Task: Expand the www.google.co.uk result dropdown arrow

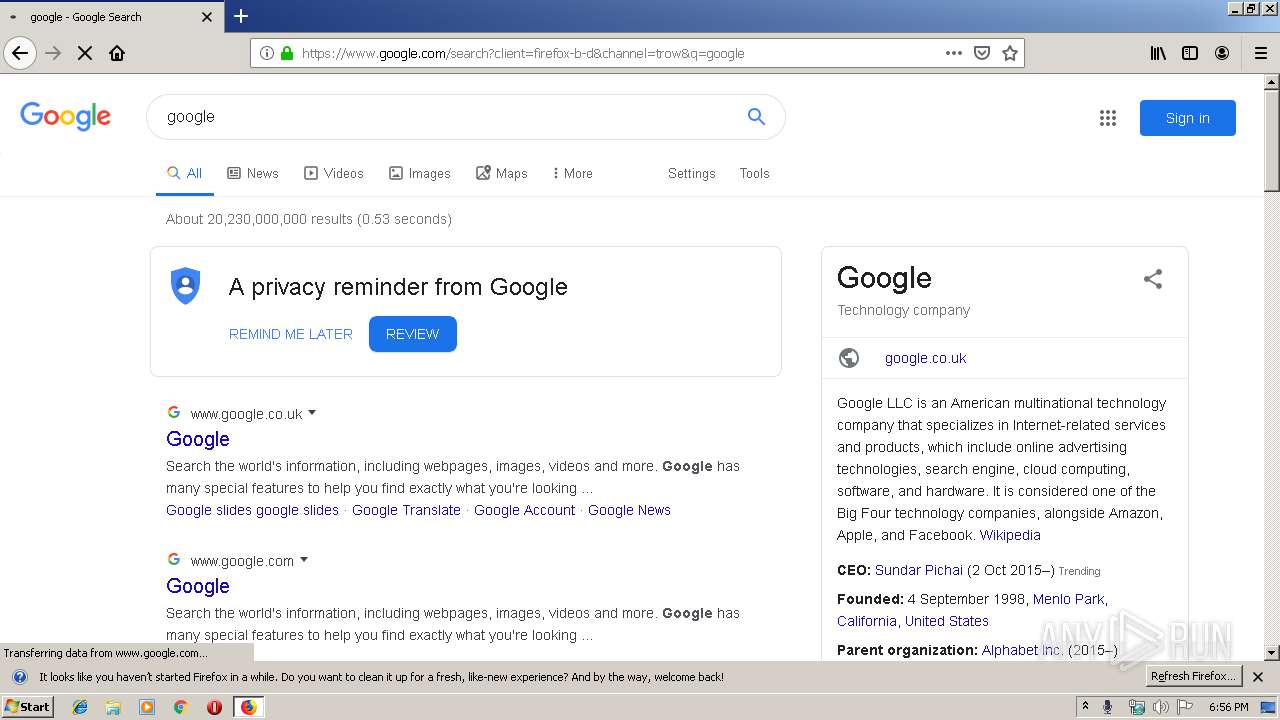Action: coord(312,412)
